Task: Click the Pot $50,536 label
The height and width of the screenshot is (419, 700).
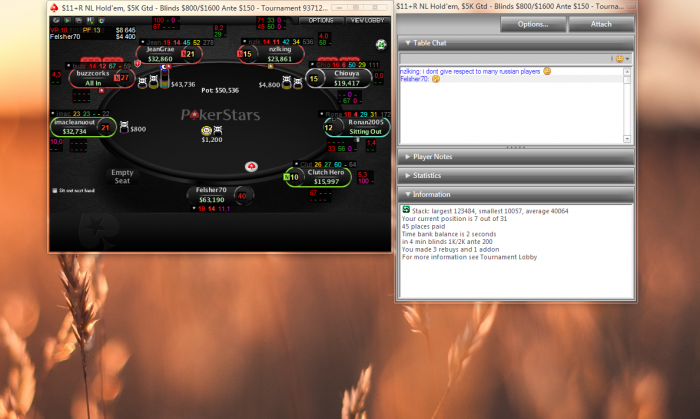Action: pos(220,90)
